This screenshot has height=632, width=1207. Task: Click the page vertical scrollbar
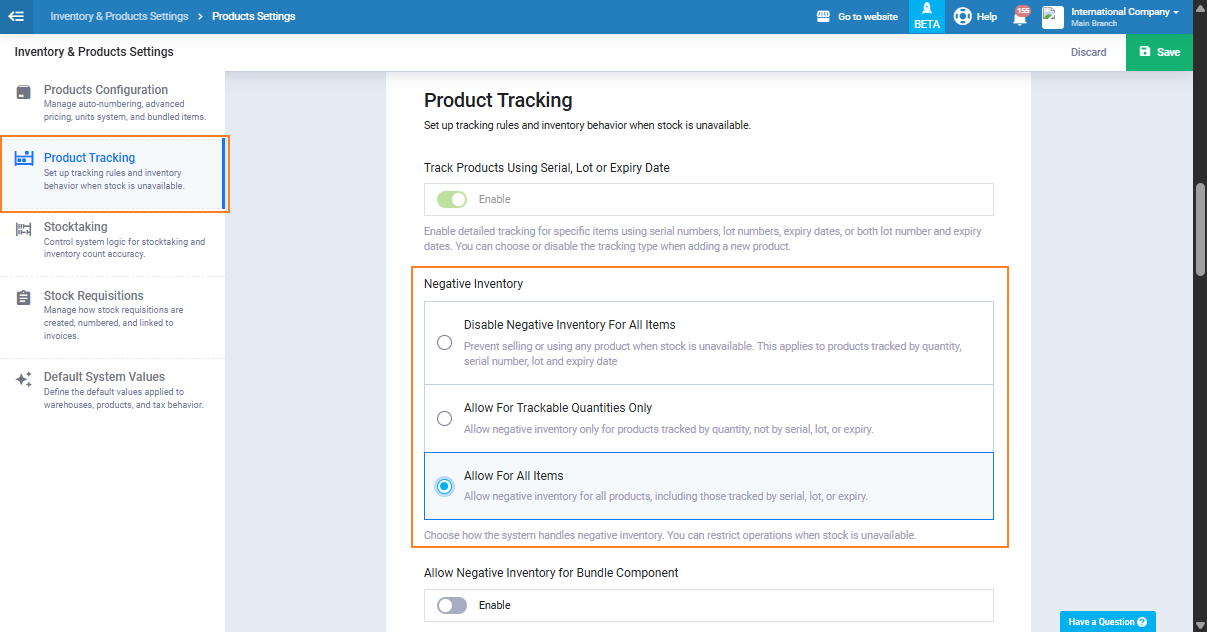(x=1200, y=230)
